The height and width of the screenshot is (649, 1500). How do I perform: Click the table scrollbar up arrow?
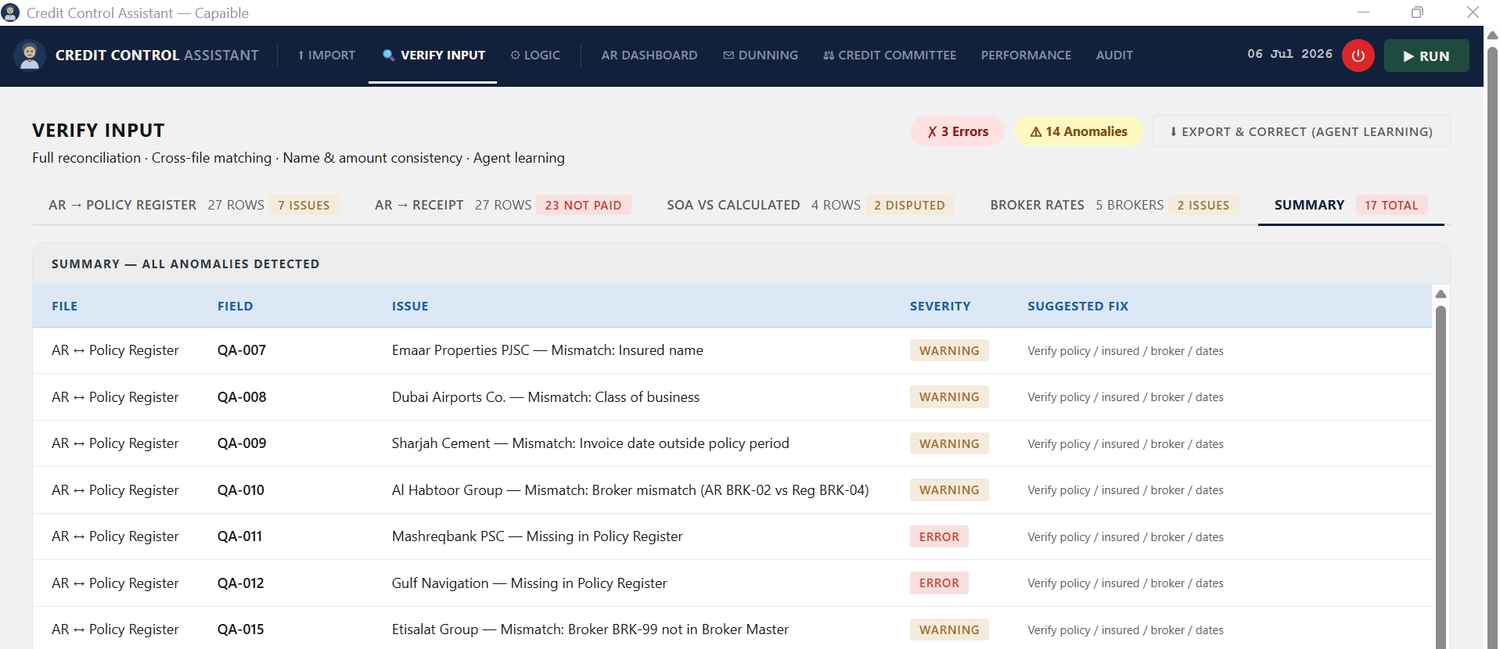click(x=1441, y=294)
